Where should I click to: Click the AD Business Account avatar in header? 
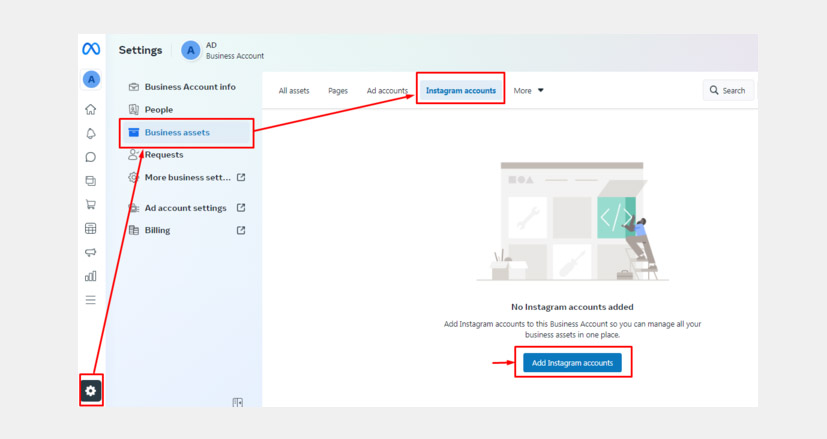(191, 51)
